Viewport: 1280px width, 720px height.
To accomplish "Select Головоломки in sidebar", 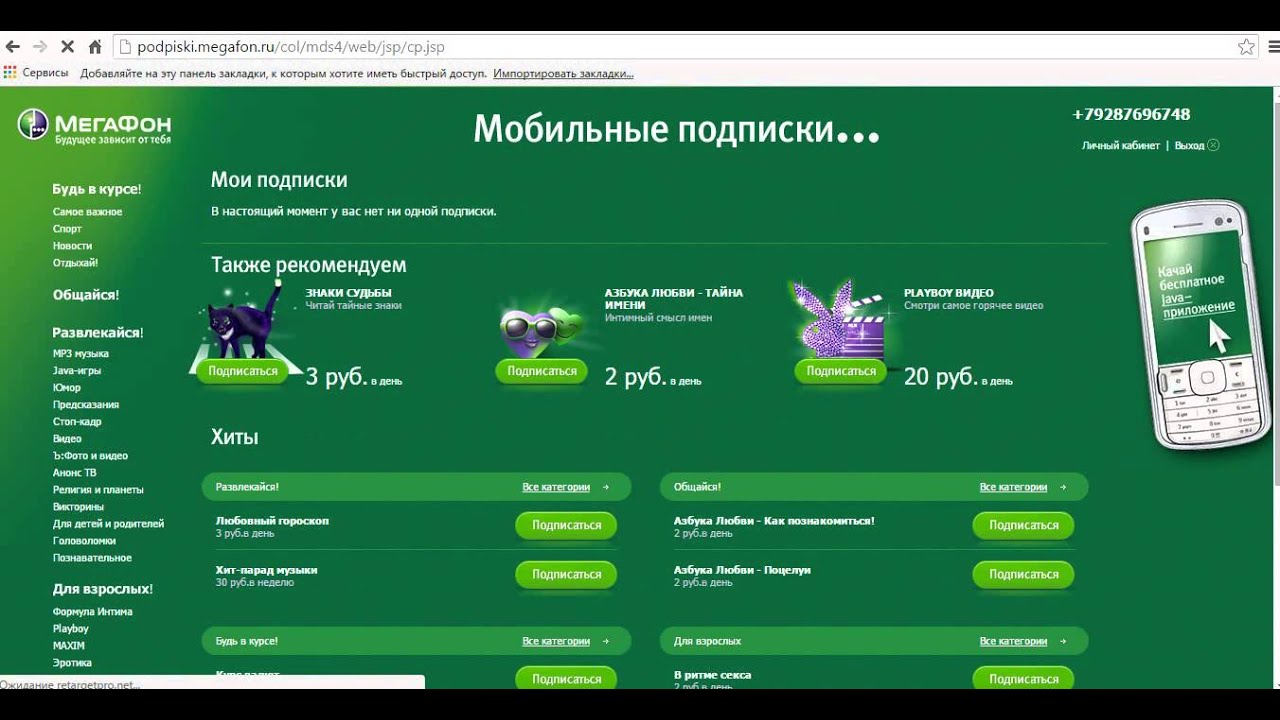I will click(84, 541).
